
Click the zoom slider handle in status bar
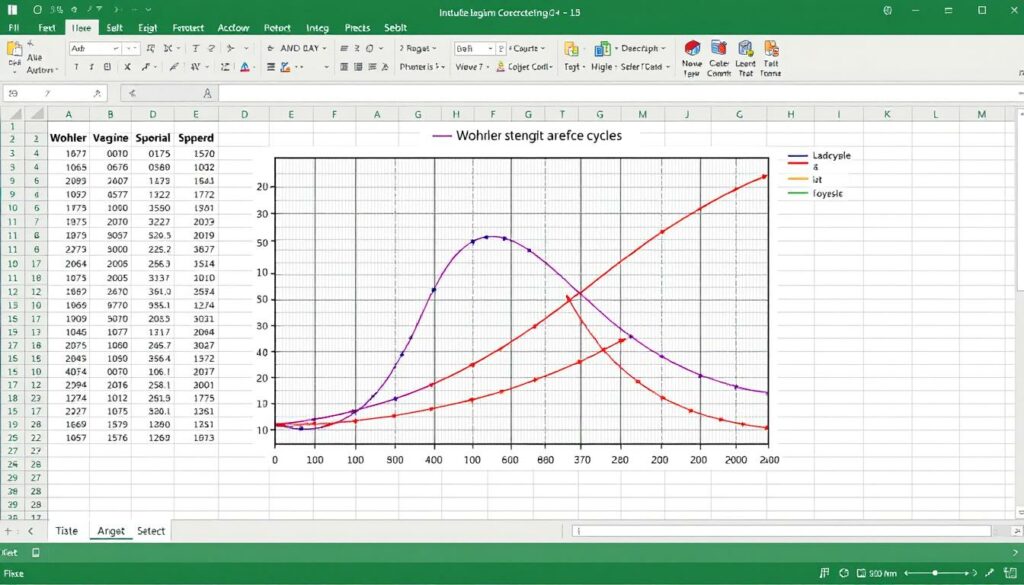(935, 573)
